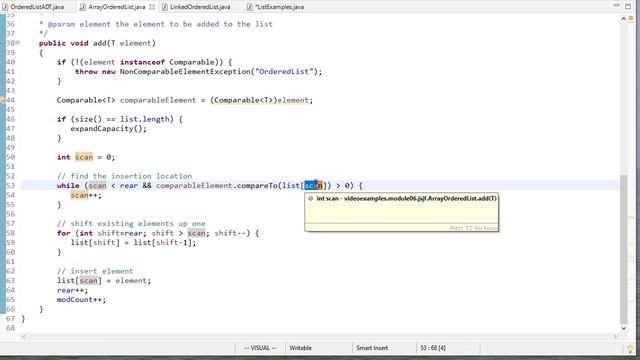Click the '53 : 68 [4]' cursor position indicator
The height and width of the screenshot is (360, 640).
[x=433, y=348]
